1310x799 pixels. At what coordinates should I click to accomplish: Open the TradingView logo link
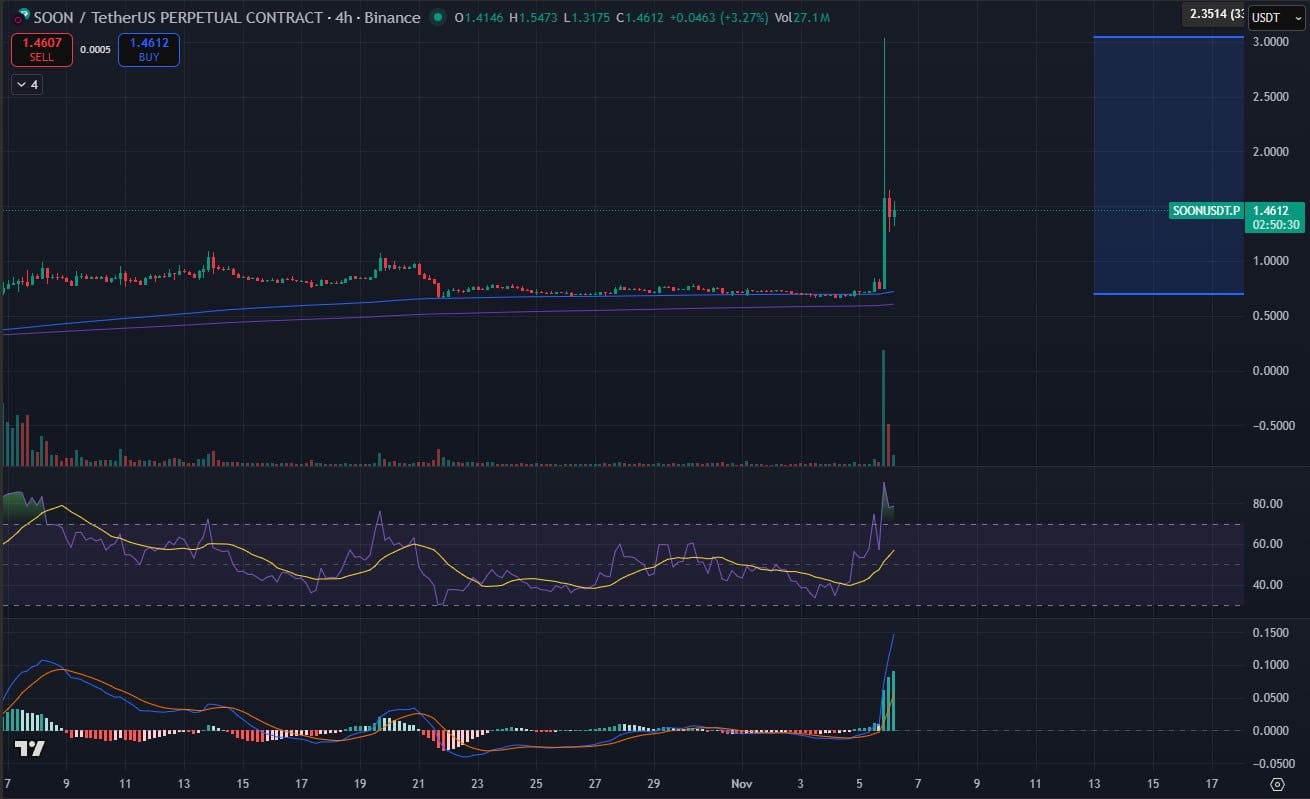pos(29,749)
